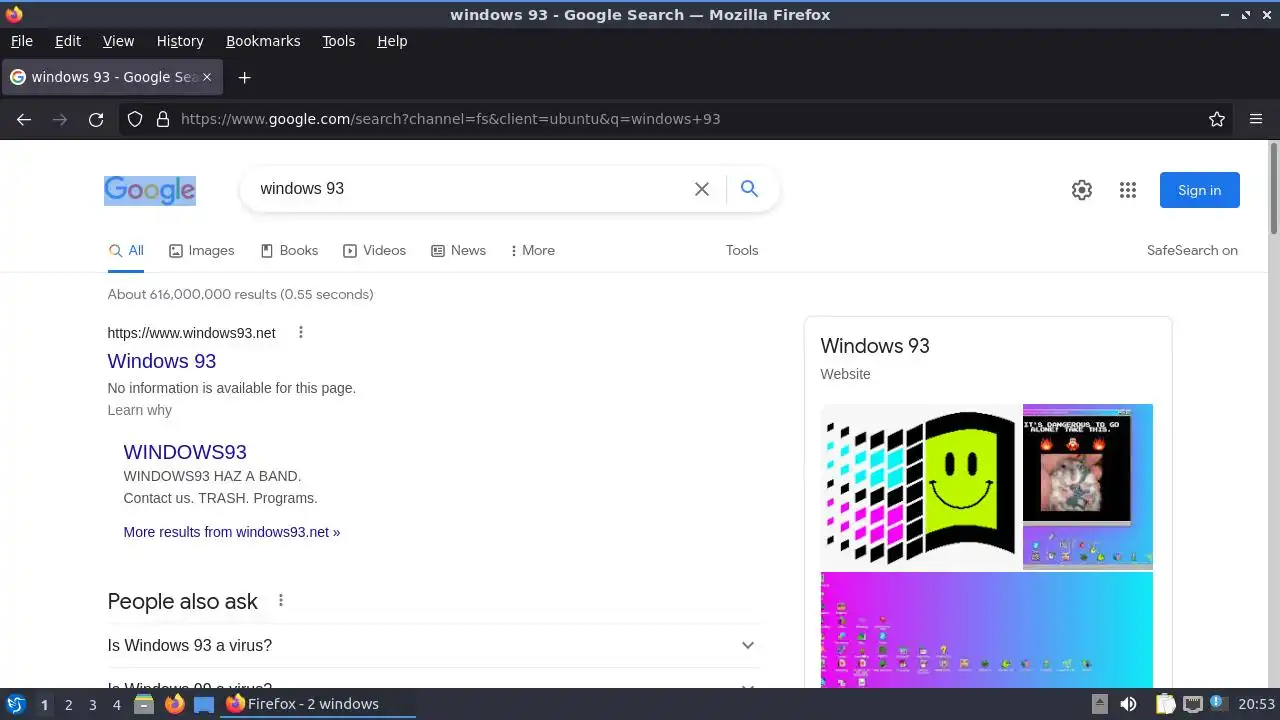Open network status tray icon
The height and width of the screenshot is (720, 1280).
pos(1192,704)
